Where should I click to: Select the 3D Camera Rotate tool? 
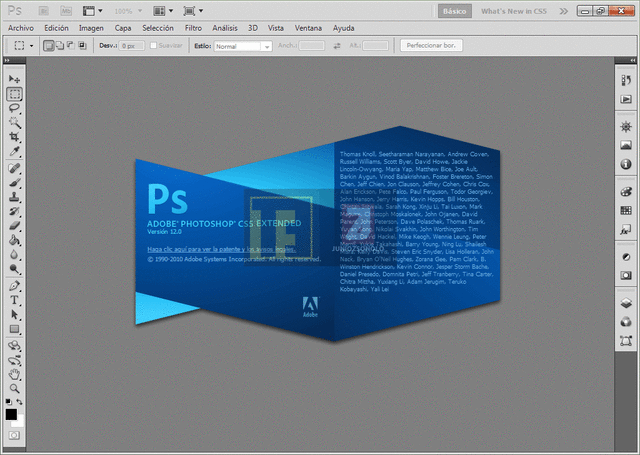[x=14, y=360]
